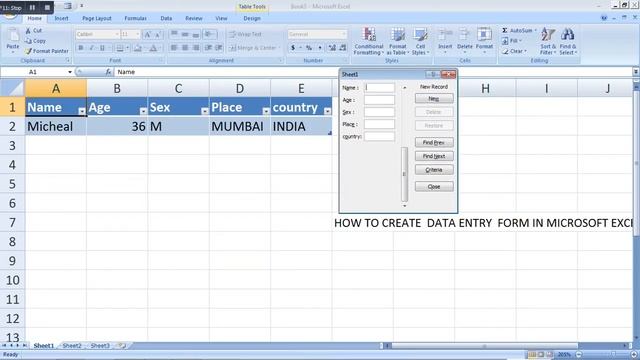The image size is (640, 360).
Task: Open the Place filter dropdown
Action: click(x=266, y=111)
